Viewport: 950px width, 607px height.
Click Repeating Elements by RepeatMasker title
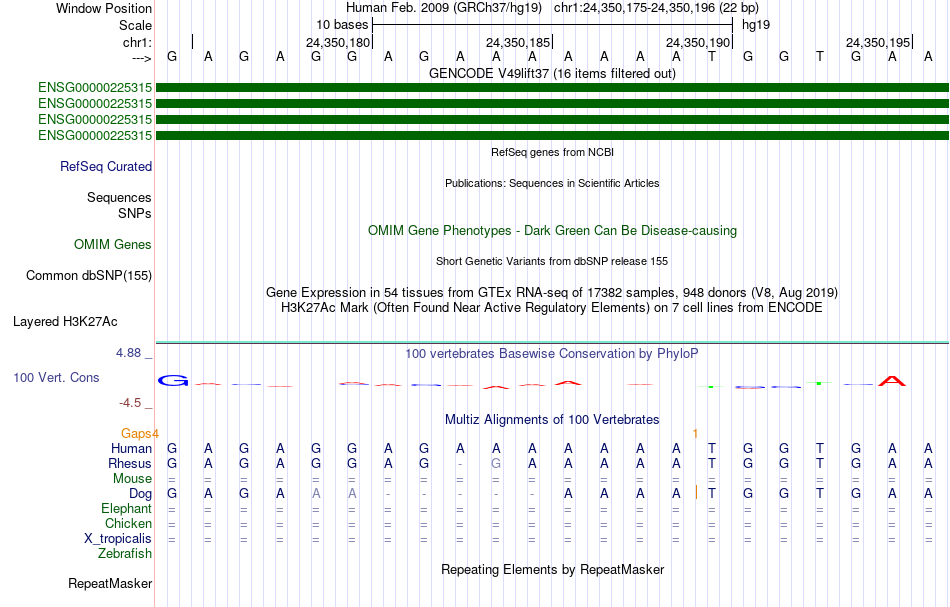552,570
